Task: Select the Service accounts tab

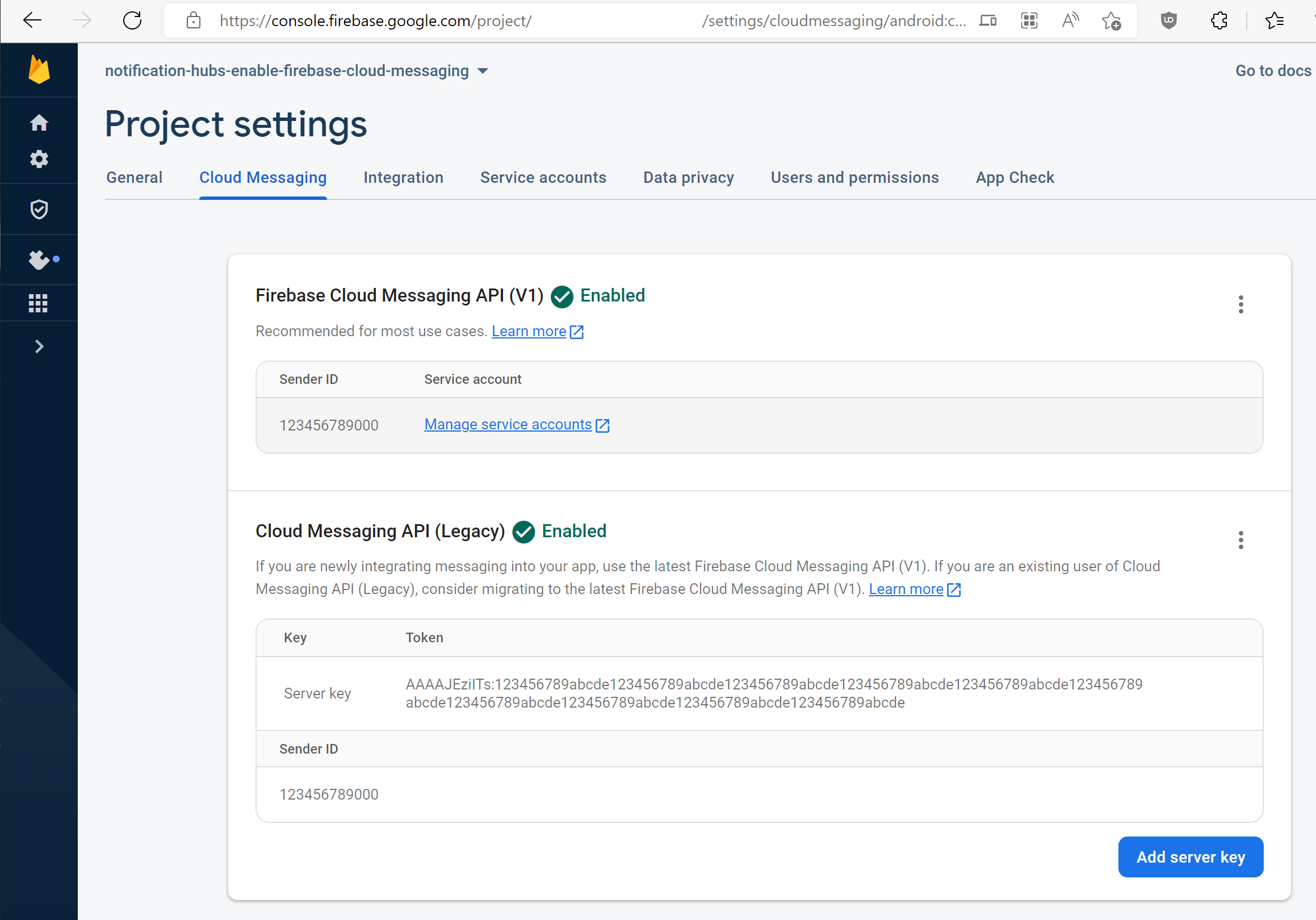Action: (543, 177)
